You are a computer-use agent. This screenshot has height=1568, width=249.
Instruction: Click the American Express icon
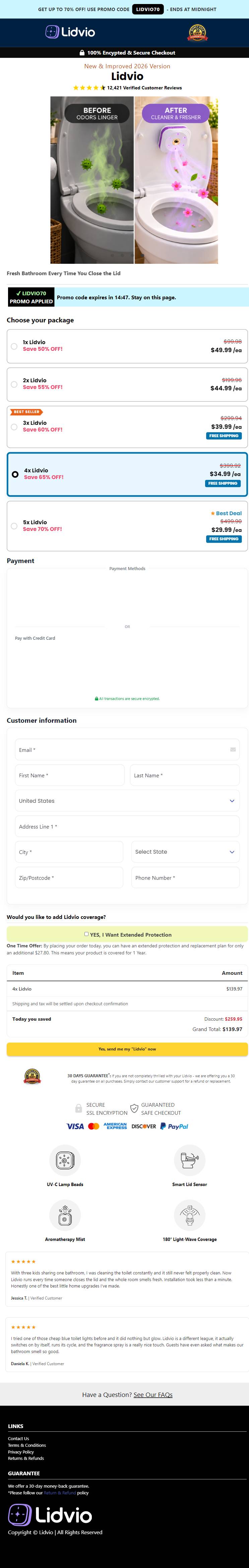pyautogui.click(x=115, y=1126)
